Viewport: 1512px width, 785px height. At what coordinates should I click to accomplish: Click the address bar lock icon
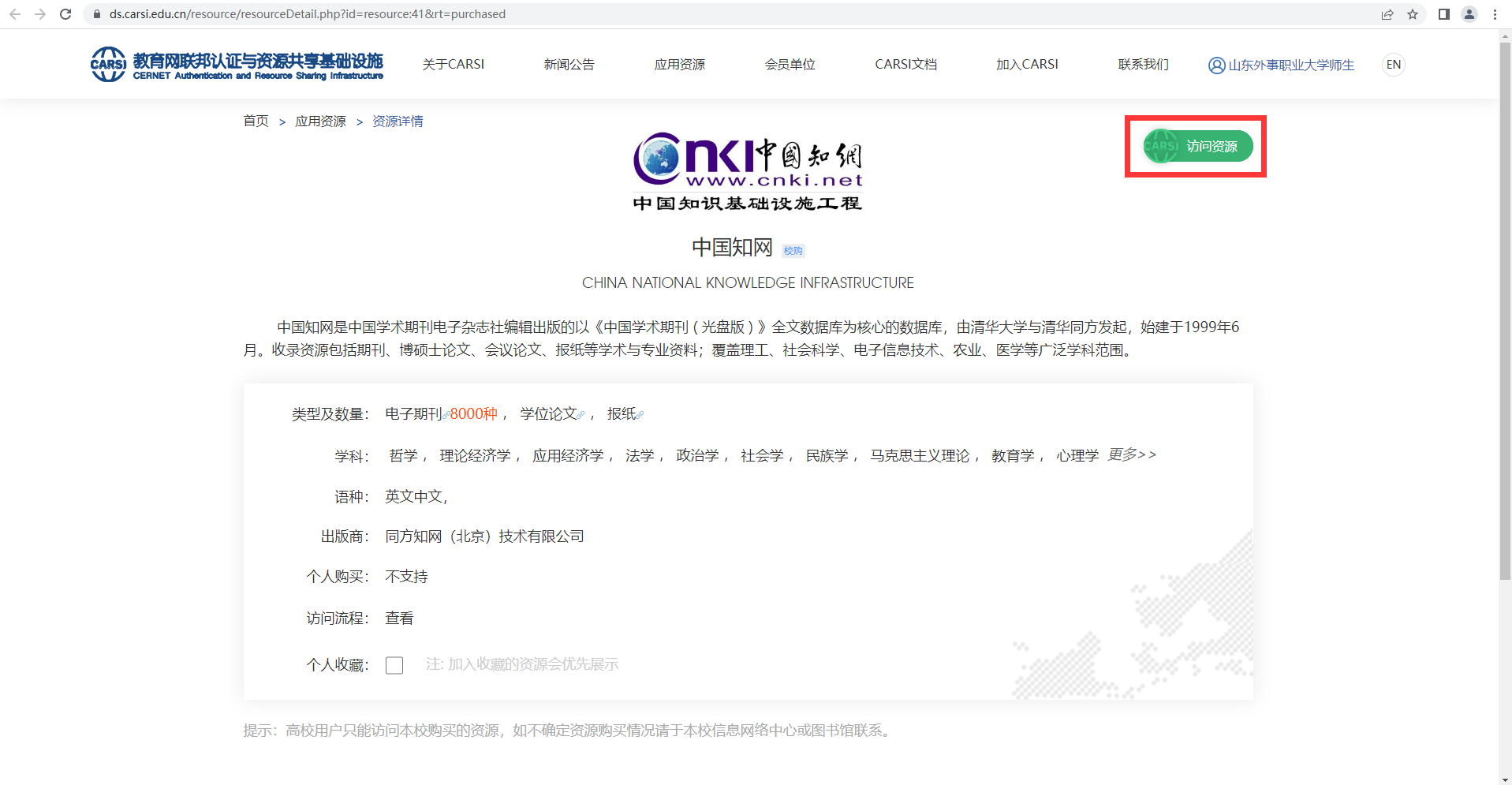click(x=97, y=14)
